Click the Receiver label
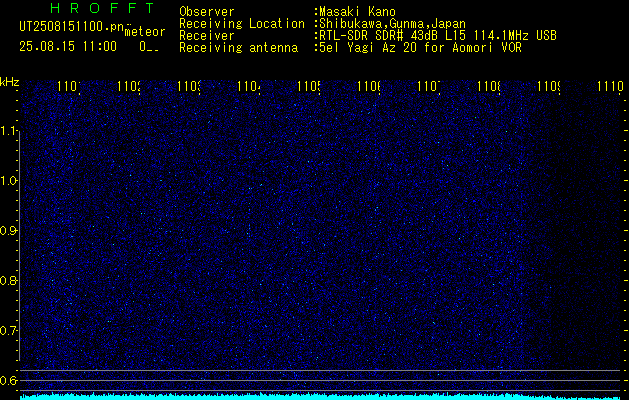 pos(207,36)
